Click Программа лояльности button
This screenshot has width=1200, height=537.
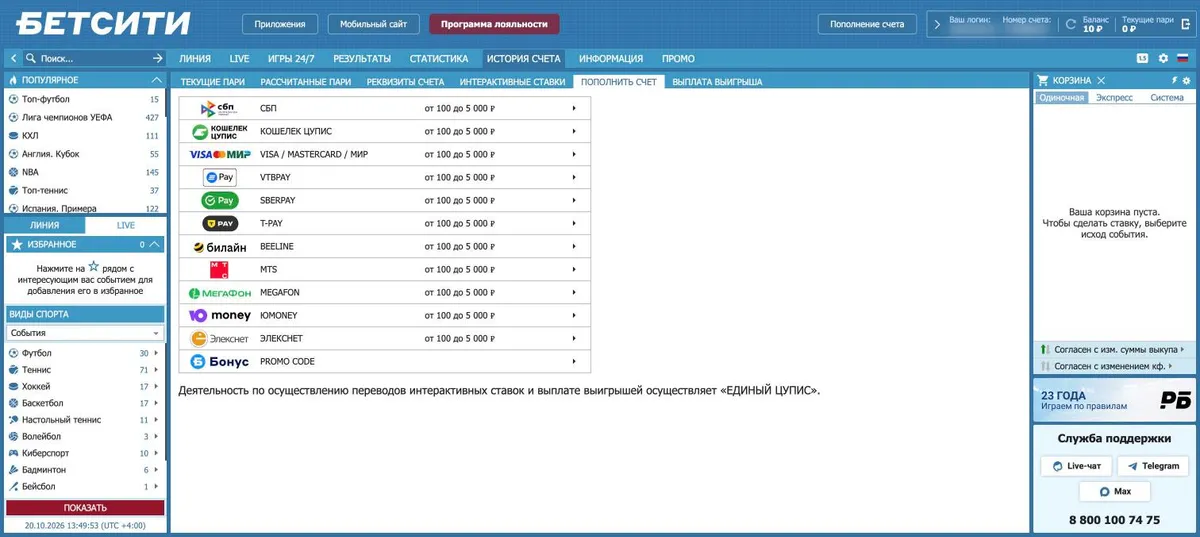494,24
